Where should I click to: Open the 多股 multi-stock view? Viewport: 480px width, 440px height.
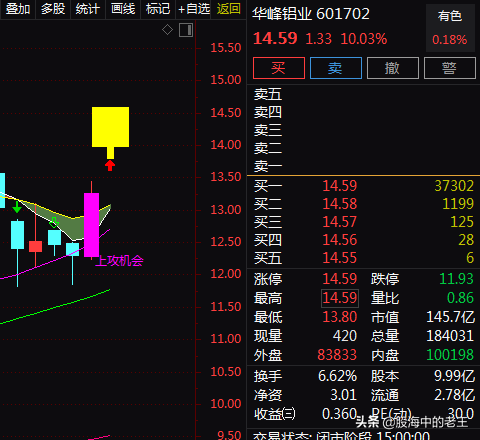(x=53, y=9)
